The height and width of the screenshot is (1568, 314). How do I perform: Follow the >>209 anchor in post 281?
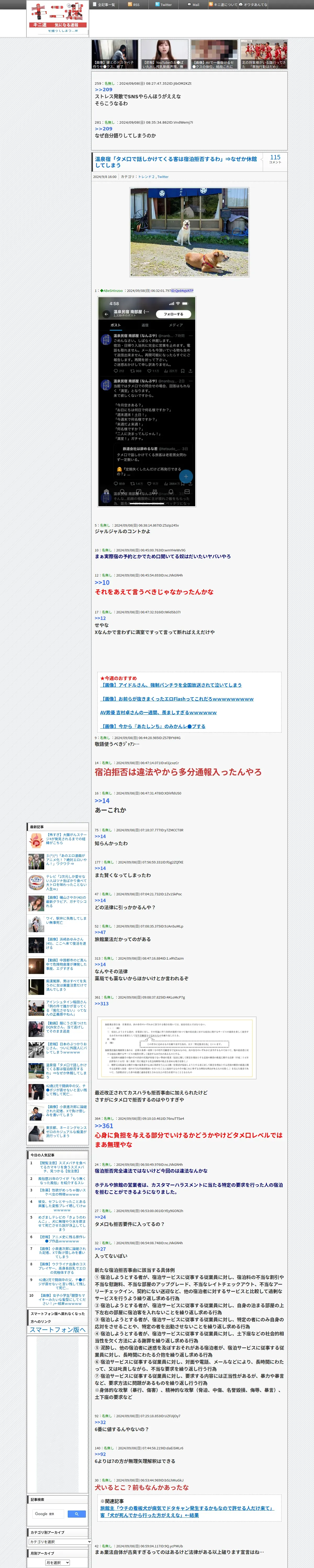pos(103,129)
